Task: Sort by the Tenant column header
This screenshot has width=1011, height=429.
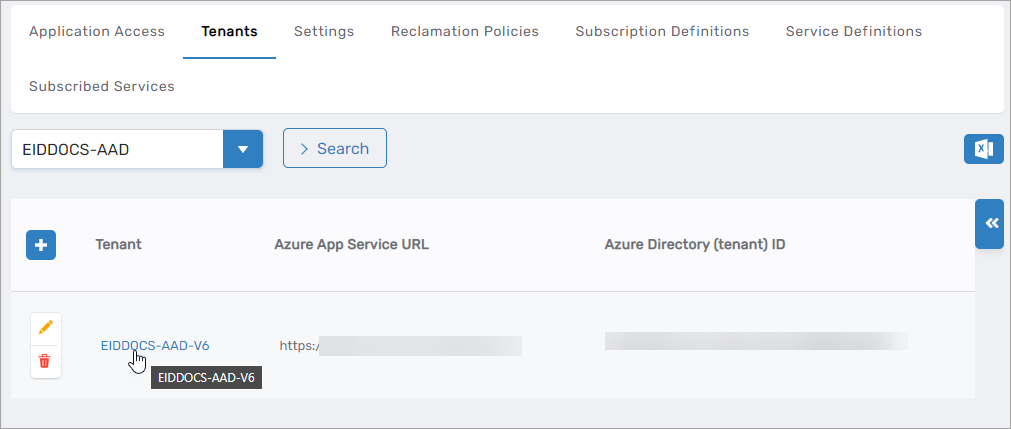Action: pyautogui.click(x=118, y=245)
